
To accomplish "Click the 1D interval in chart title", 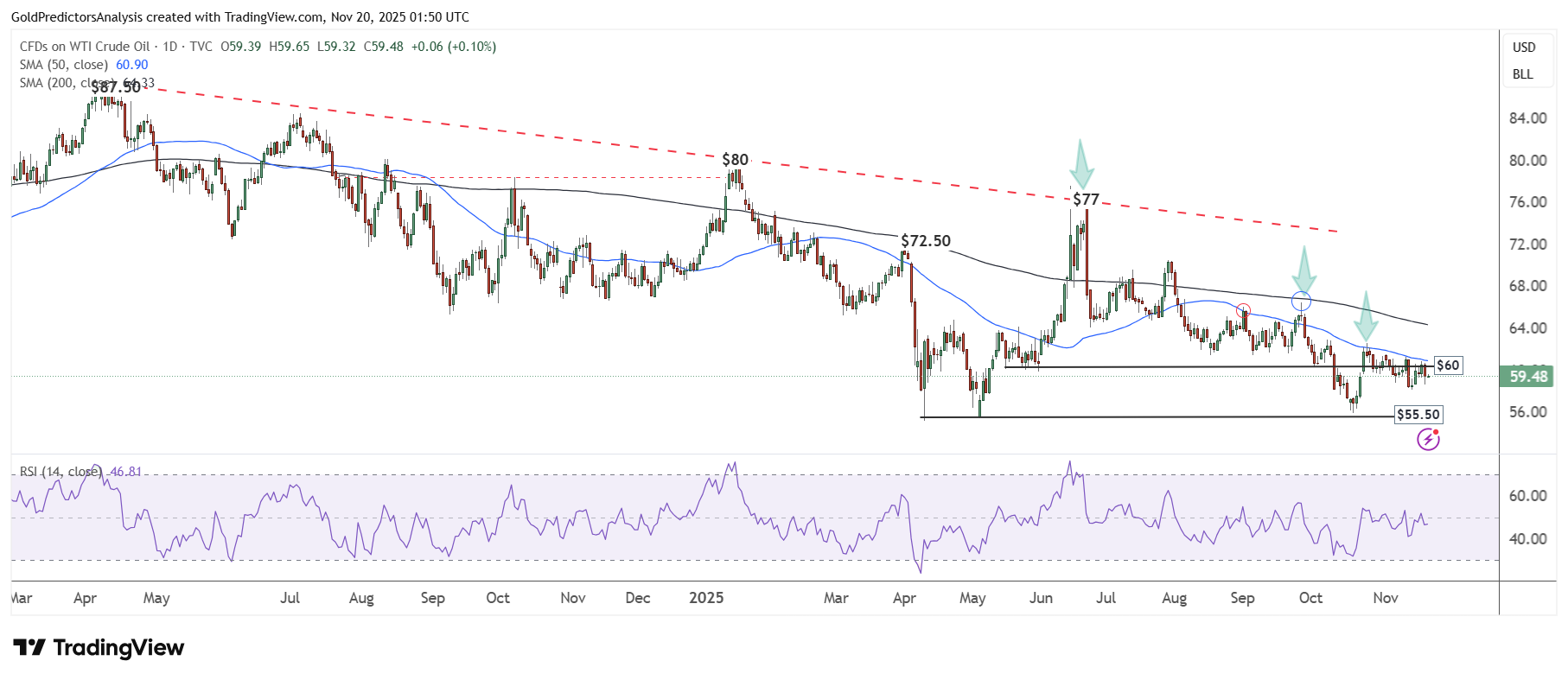I will click(x=170, y=47).
